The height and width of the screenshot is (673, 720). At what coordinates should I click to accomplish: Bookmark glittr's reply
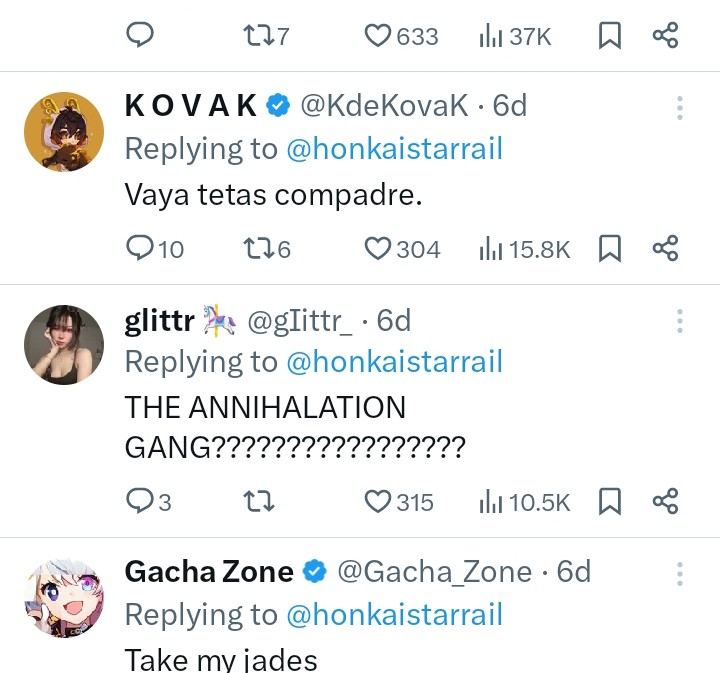tap(610, 501)
